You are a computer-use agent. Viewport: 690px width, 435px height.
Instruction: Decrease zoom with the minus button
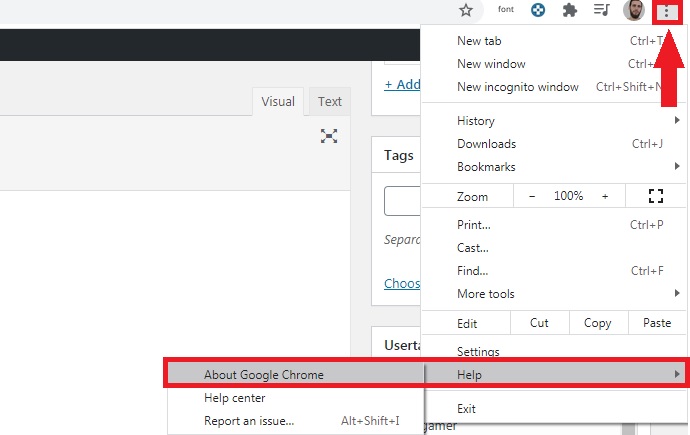coord(532,196)
